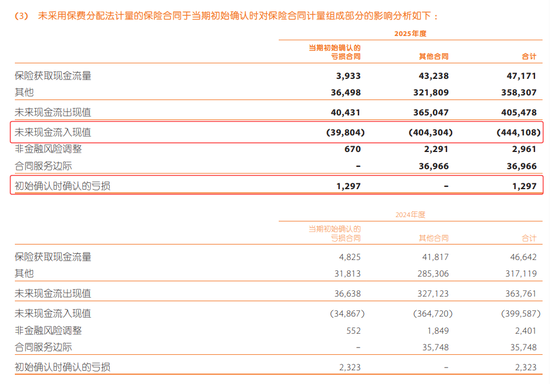Select the value 2,401
The image size is (550, 384).
(x=525, y=330)
